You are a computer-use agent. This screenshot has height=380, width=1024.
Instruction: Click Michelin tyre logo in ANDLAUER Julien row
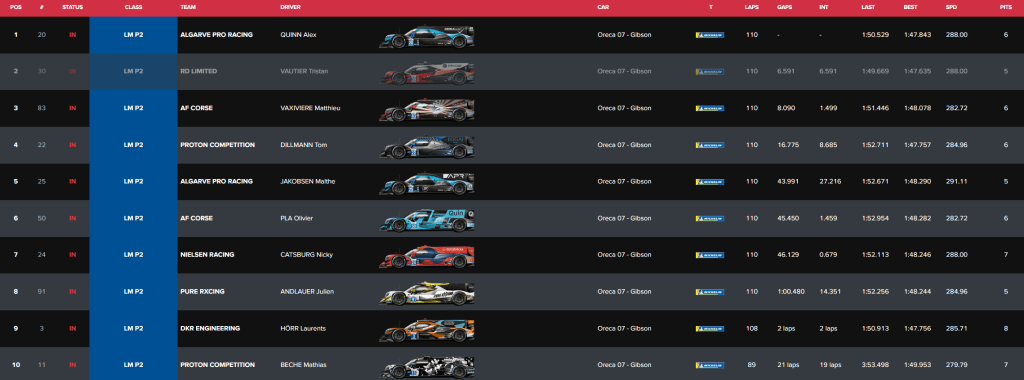[x=709, y=292]
